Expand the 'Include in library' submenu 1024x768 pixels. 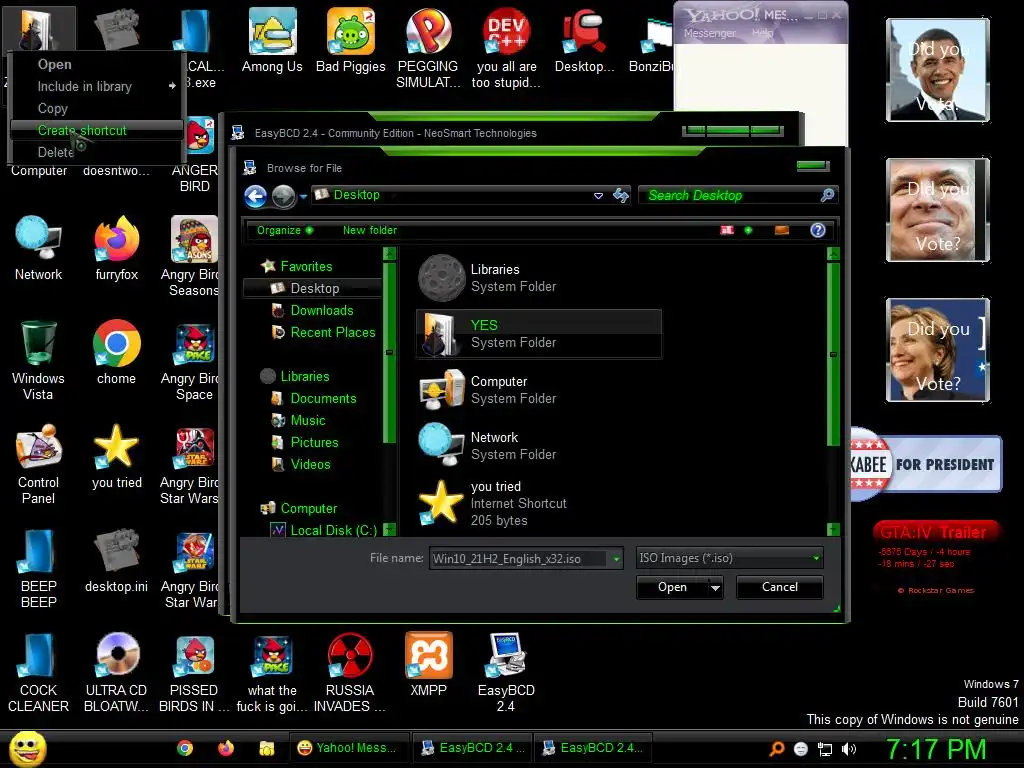[172, 86]
